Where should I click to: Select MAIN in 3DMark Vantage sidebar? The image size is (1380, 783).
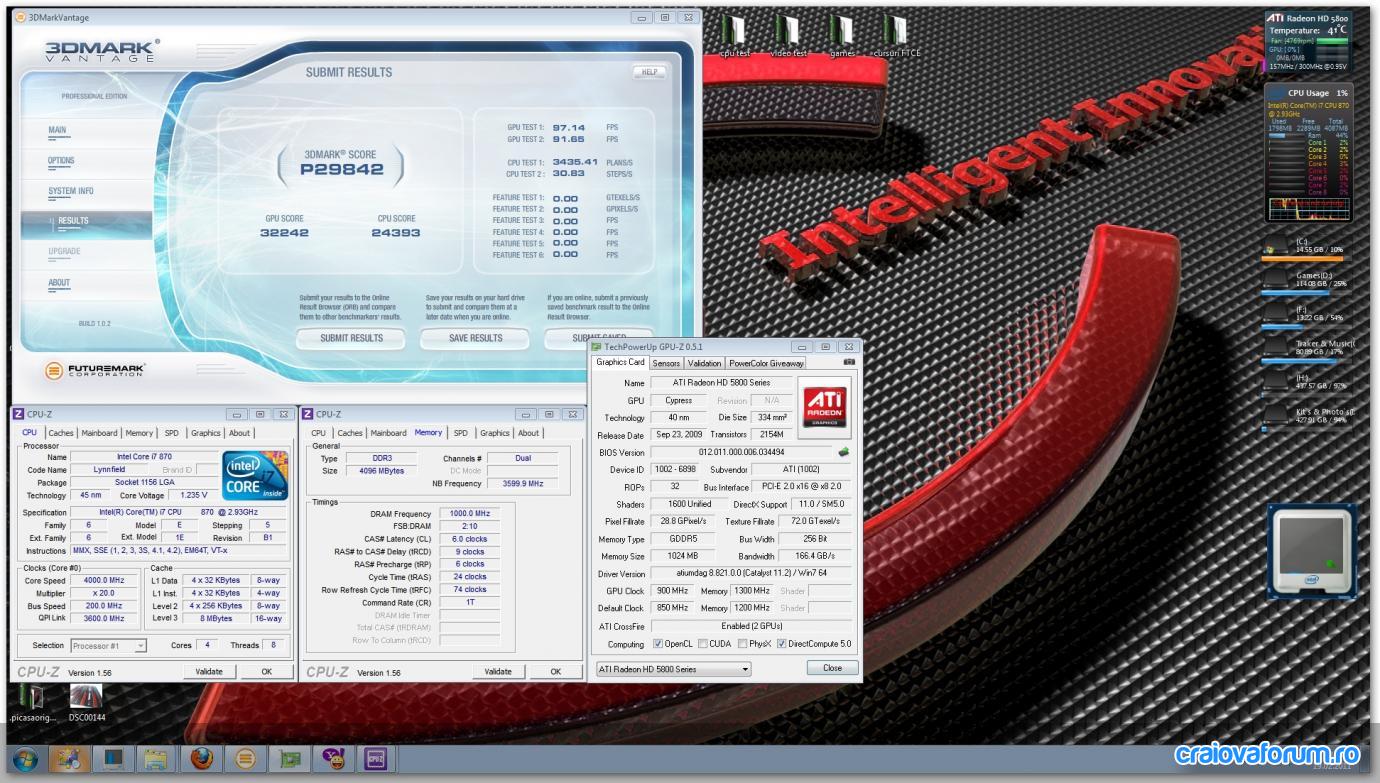tap(58, 130)
